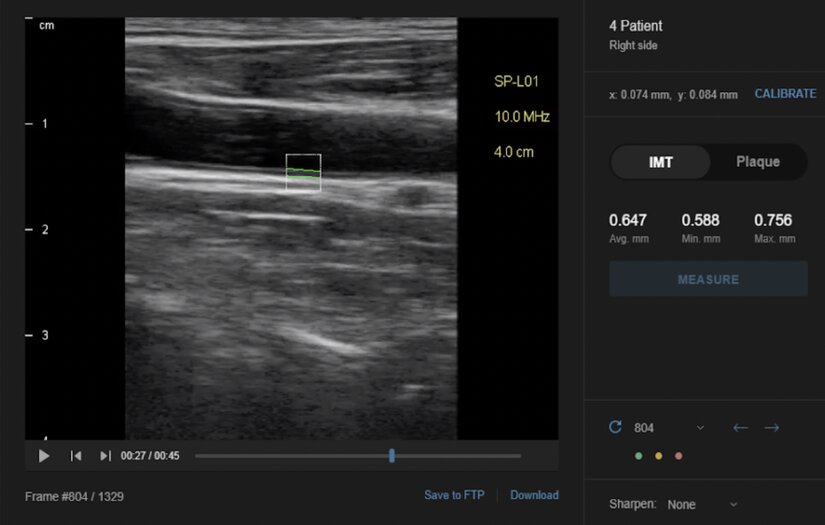Switch to the IMT mode

660,162
